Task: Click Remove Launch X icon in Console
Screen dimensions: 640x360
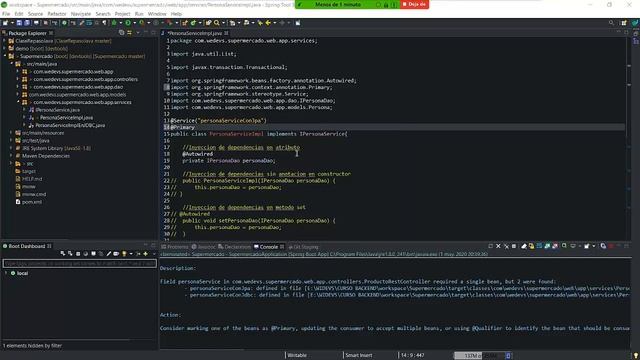Action: [498, 246]
